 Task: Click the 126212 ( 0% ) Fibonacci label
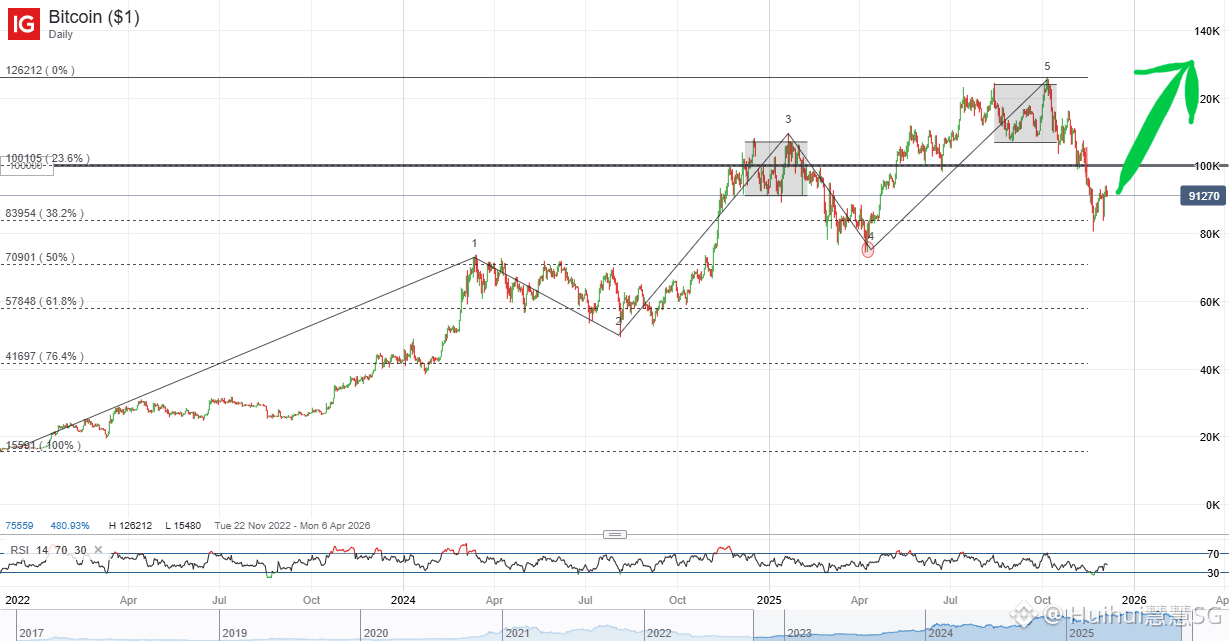(40, 71)
